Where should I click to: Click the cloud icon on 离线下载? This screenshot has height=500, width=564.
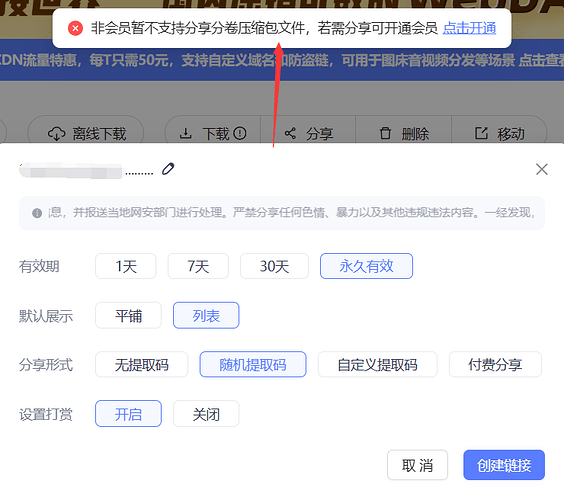tap(57, 134)
